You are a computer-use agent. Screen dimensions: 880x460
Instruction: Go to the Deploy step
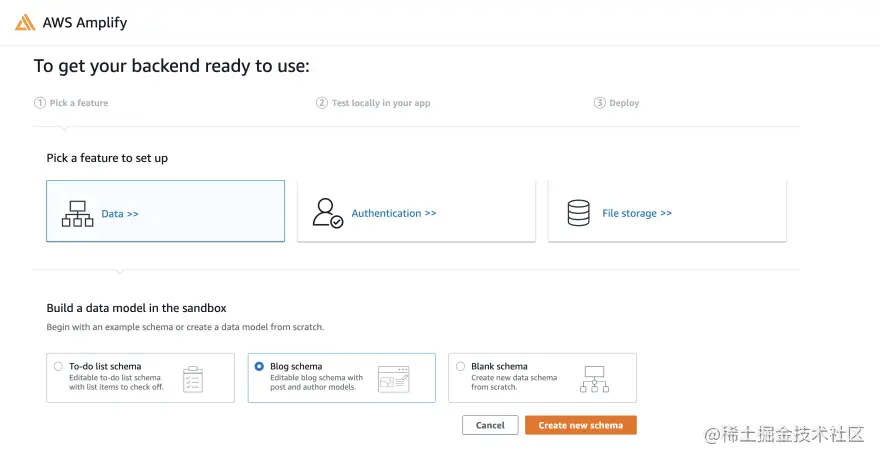624,103
